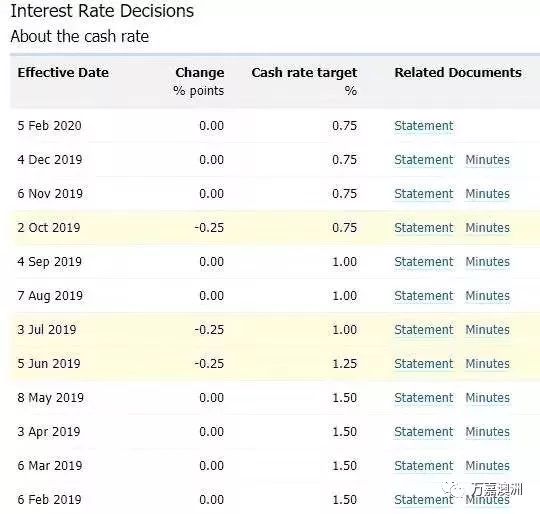Image resolution: width=540 pixels, height=514 pixels.
Task: Open the 4 Dec 2019 Statement link
Action: 424,160
